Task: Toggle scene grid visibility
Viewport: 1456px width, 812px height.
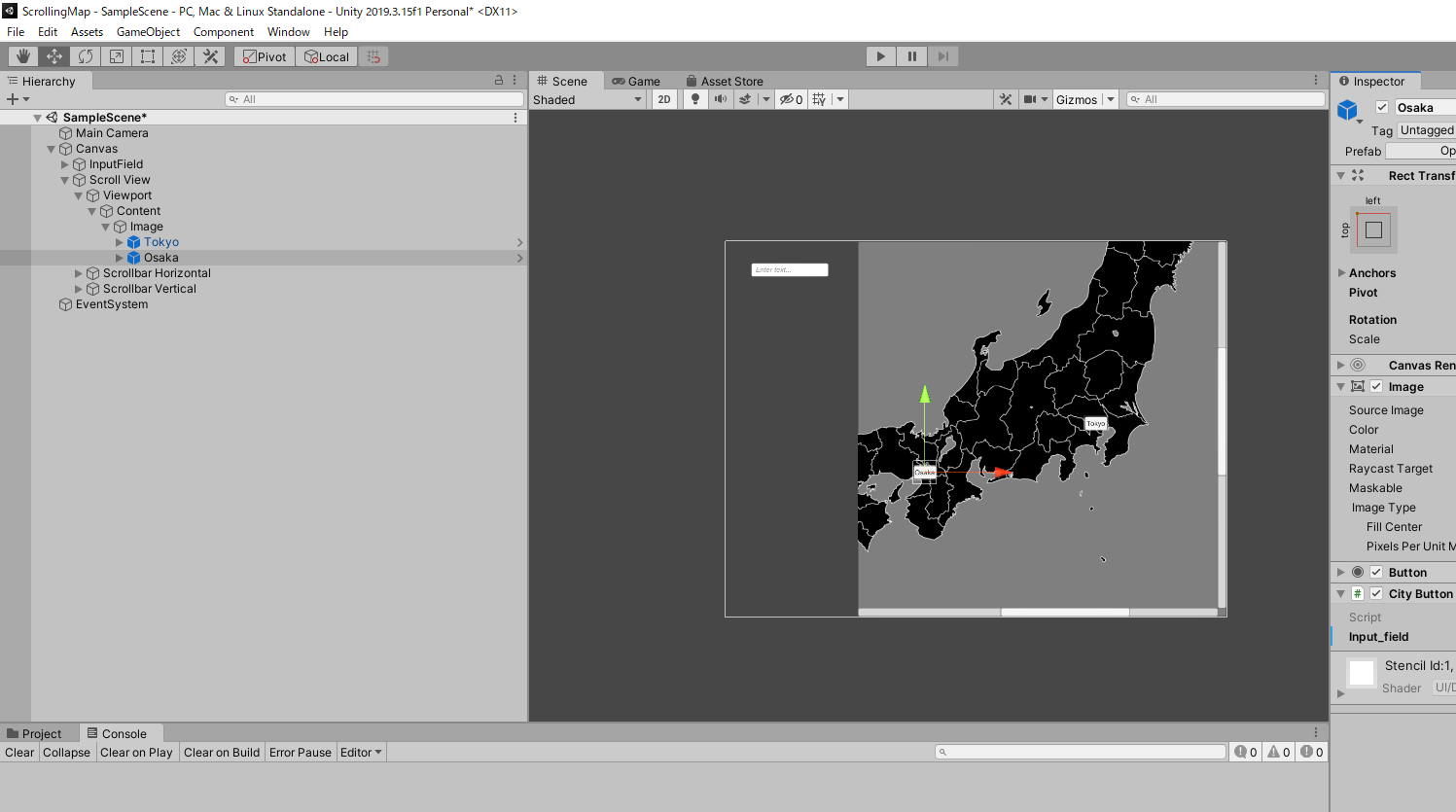Action: (x=819, y=99)
